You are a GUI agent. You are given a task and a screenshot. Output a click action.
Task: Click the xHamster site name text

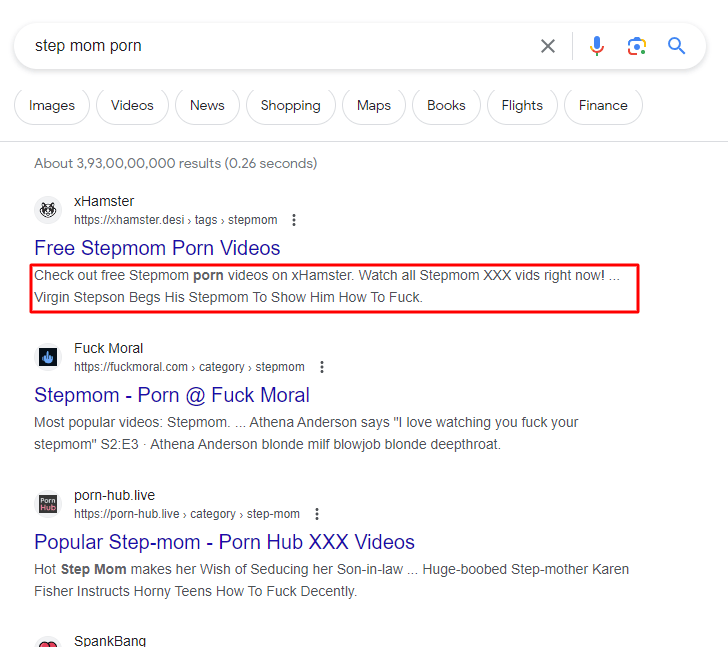(104, 201)
